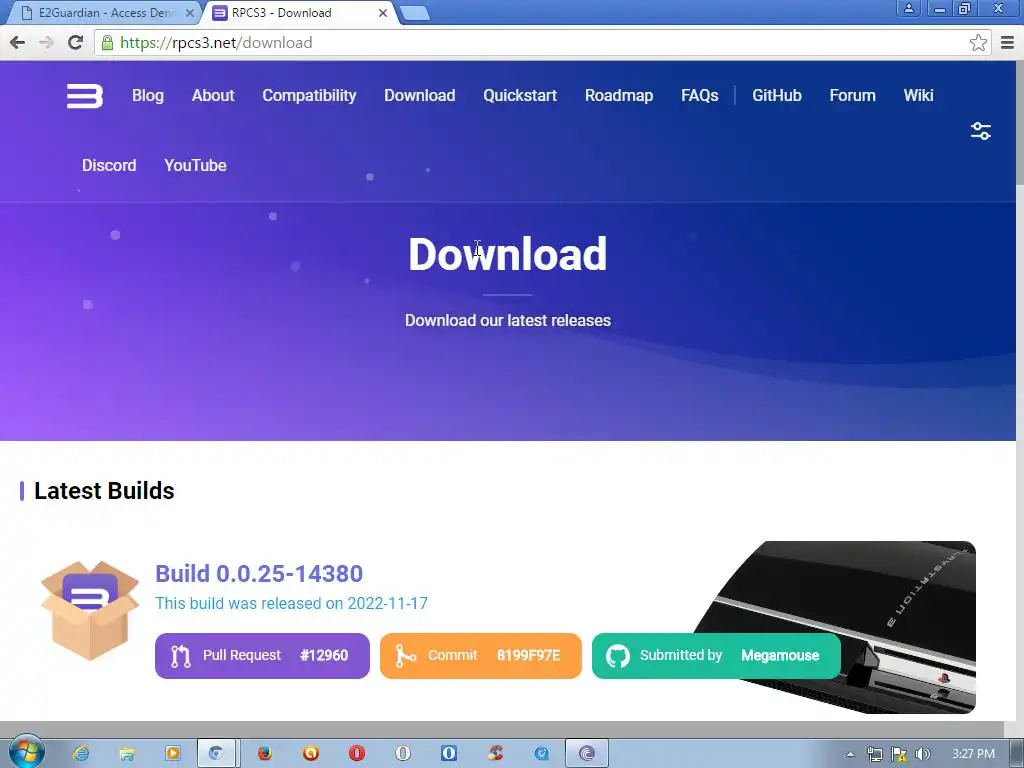The image size is (1024, 768).
Task: Click the browser forward arrow
Action: (46, 43)
